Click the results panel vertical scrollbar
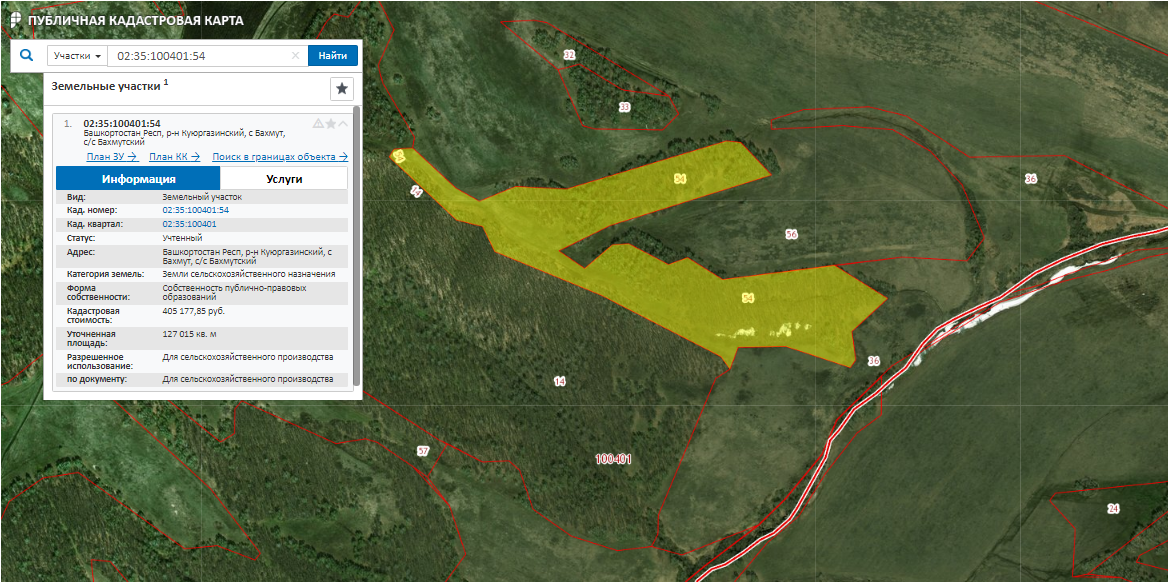The width and height of the screenshot is (1169, 583). tap(356, 250)
